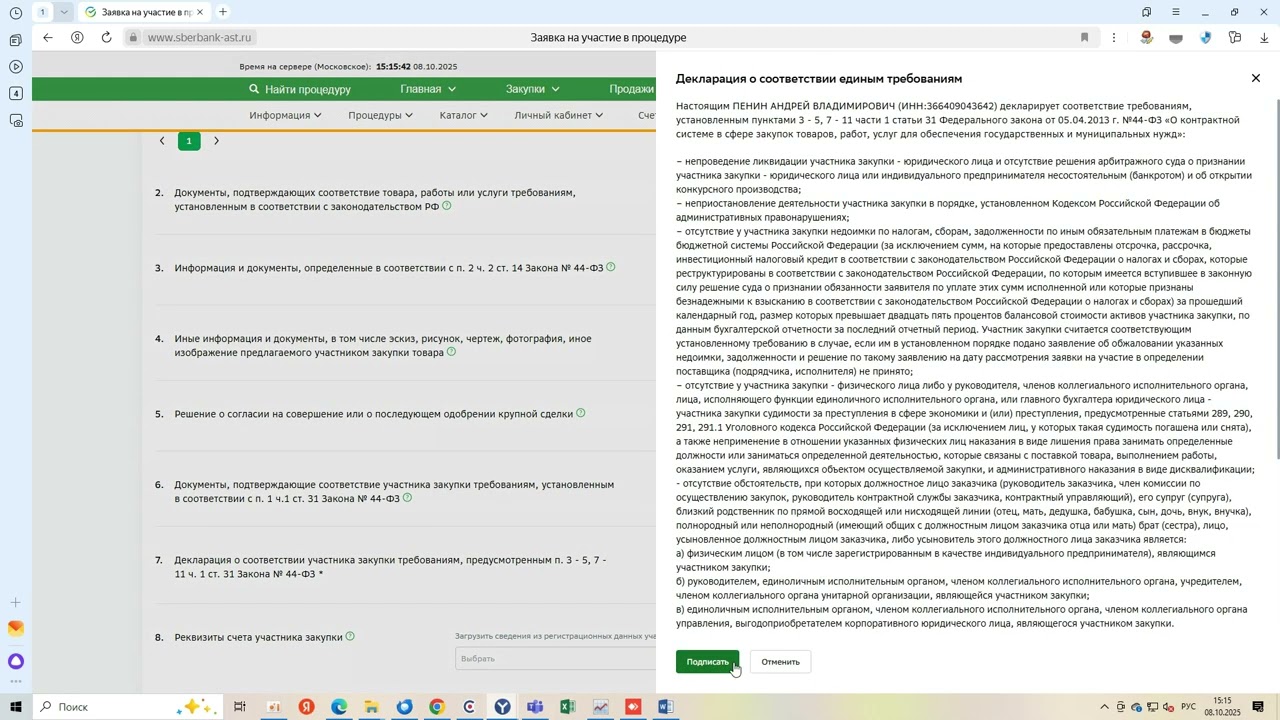Open the Главная dropdown menu
This screenshot has width=1280, height=720.
tap(427, 89)
